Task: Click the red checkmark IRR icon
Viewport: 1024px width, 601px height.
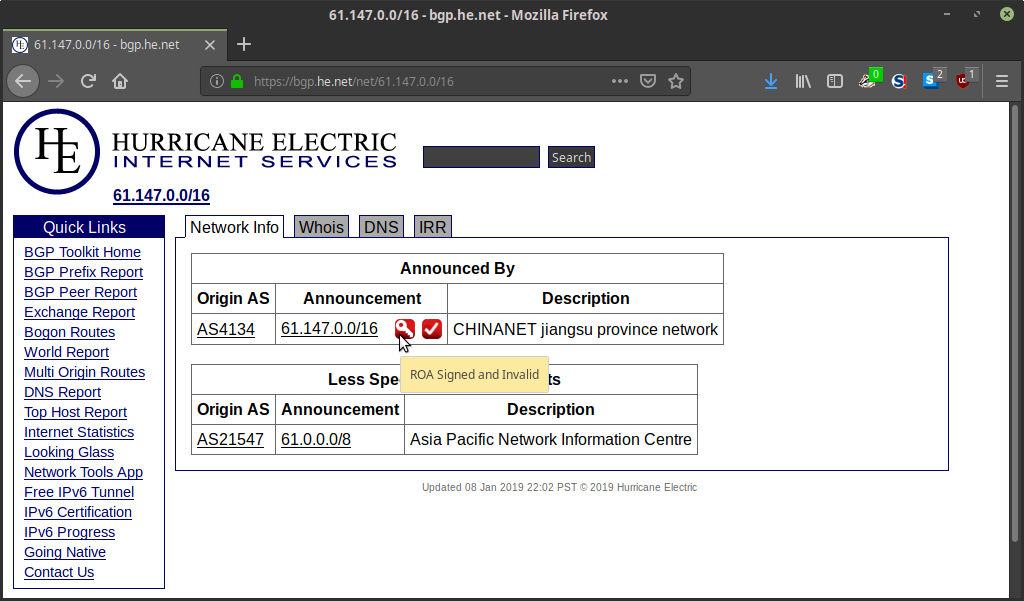Action: pyautogui.click(x=432, y=329)
